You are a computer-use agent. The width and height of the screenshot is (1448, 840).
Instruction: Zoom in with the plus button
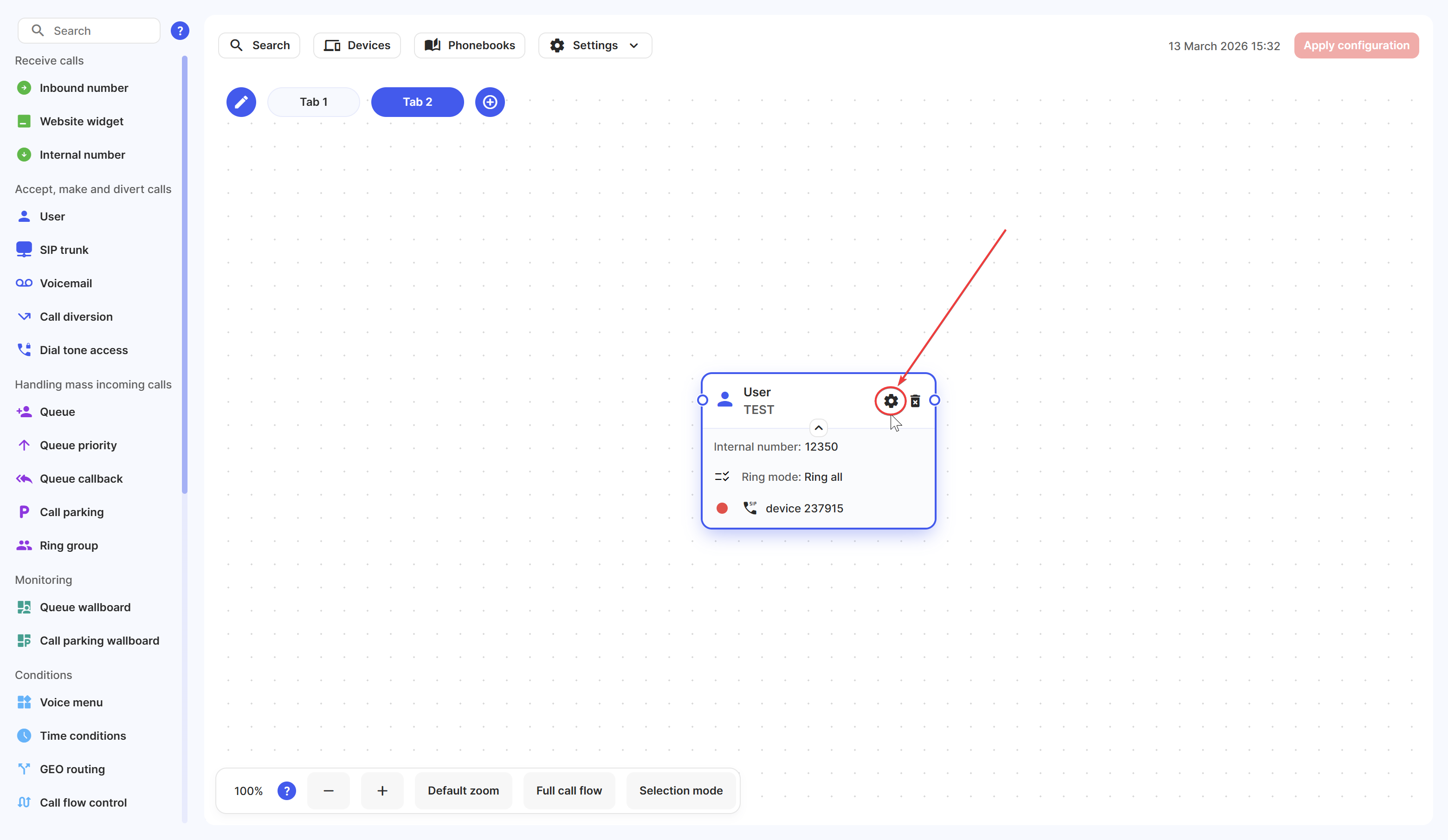[382, 791]
